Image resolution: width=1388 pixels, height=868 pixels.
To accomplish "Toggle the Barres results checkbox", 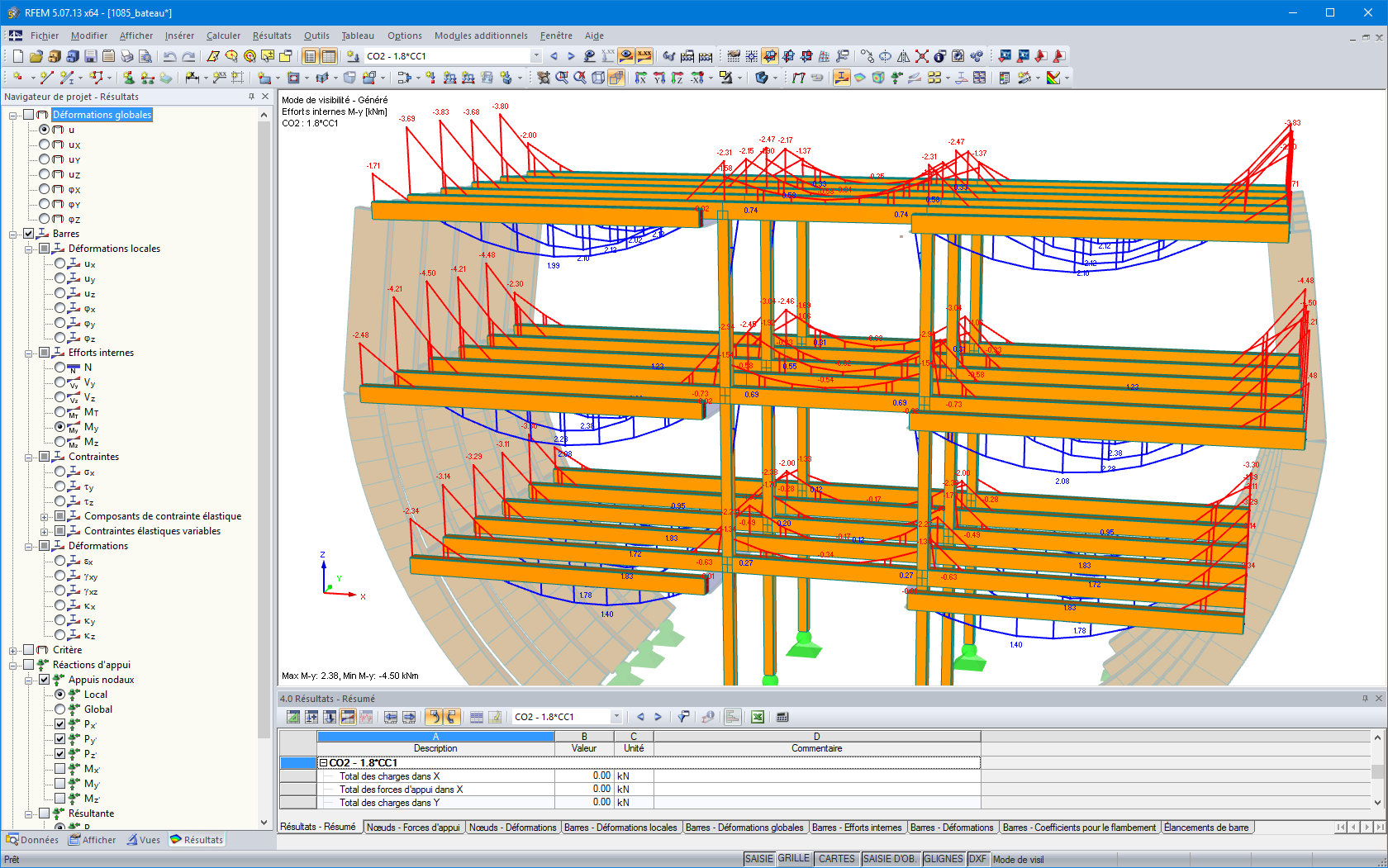I will [x=29, y=234].
